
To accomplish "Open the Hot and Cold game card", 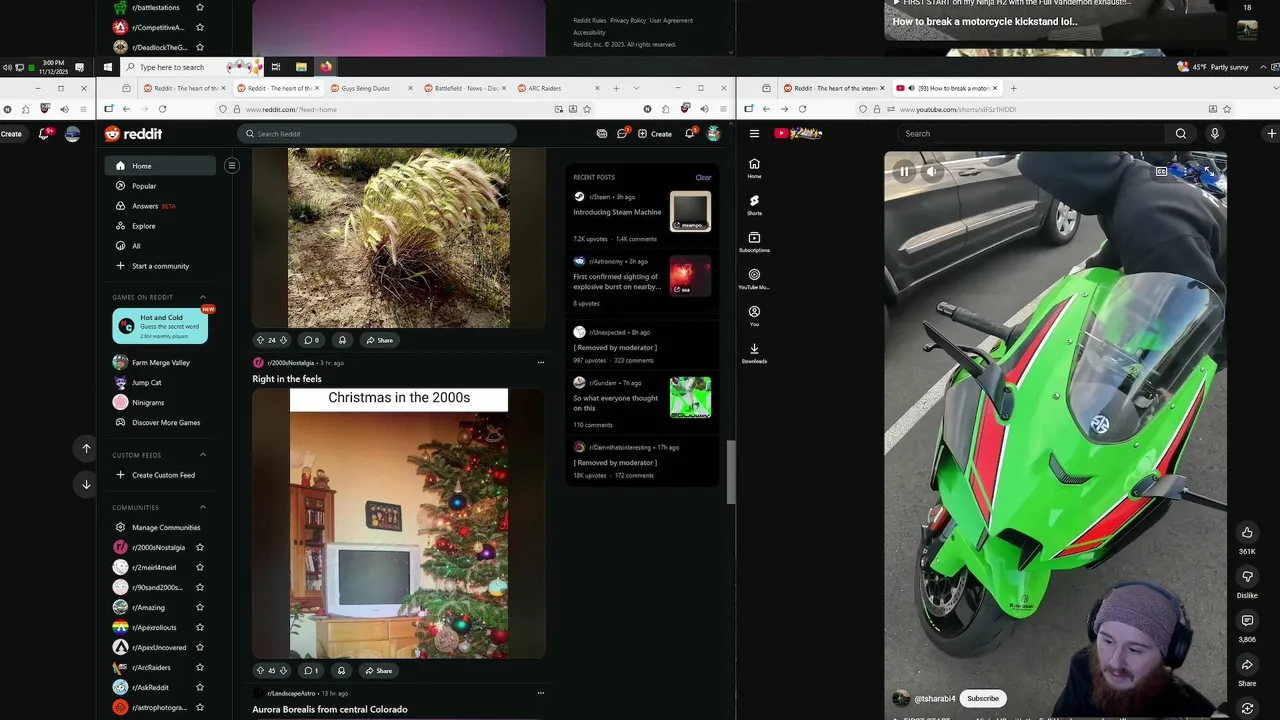I will tap(160, 326).
